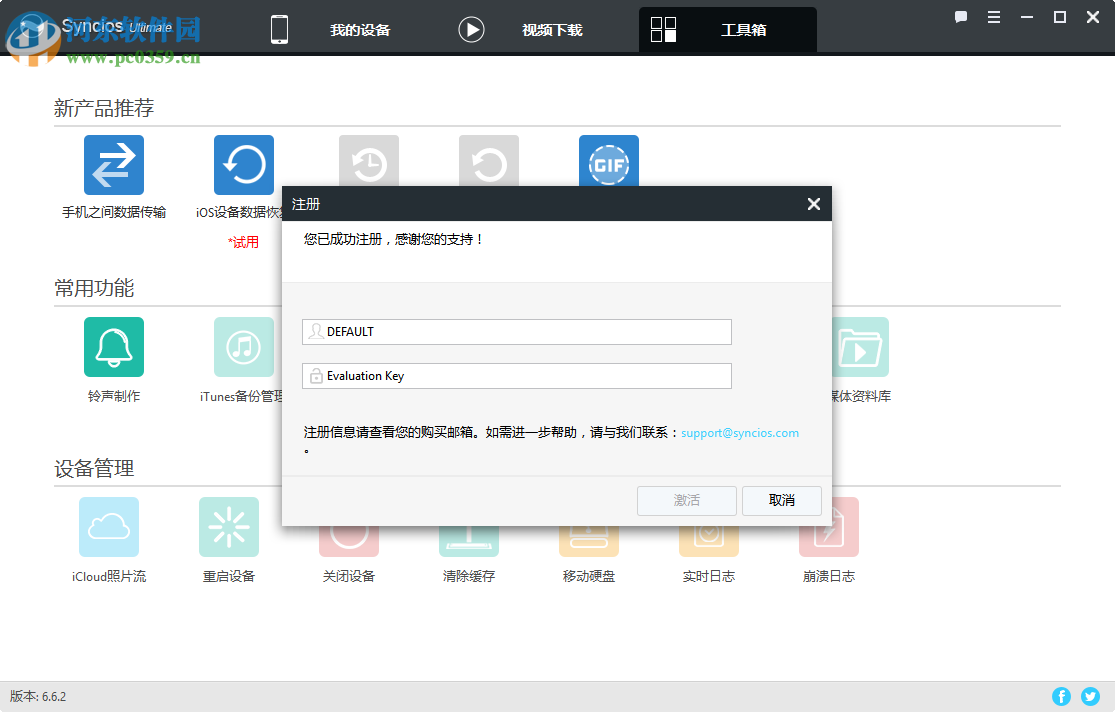The width and height of the screenshot is (1115, 712).
Task: Select the shutdown device (关闭设备) tool
Action: 348,527
